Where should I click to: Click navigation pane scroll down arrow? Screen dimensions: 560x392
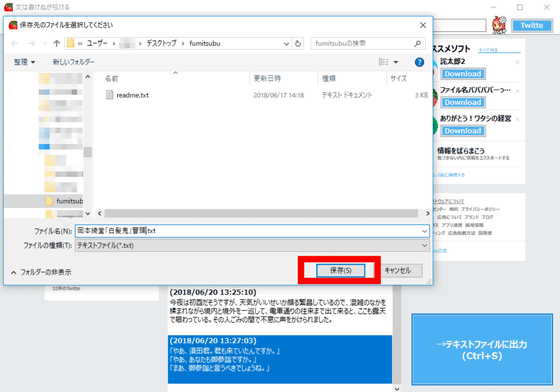click(88, 213)
